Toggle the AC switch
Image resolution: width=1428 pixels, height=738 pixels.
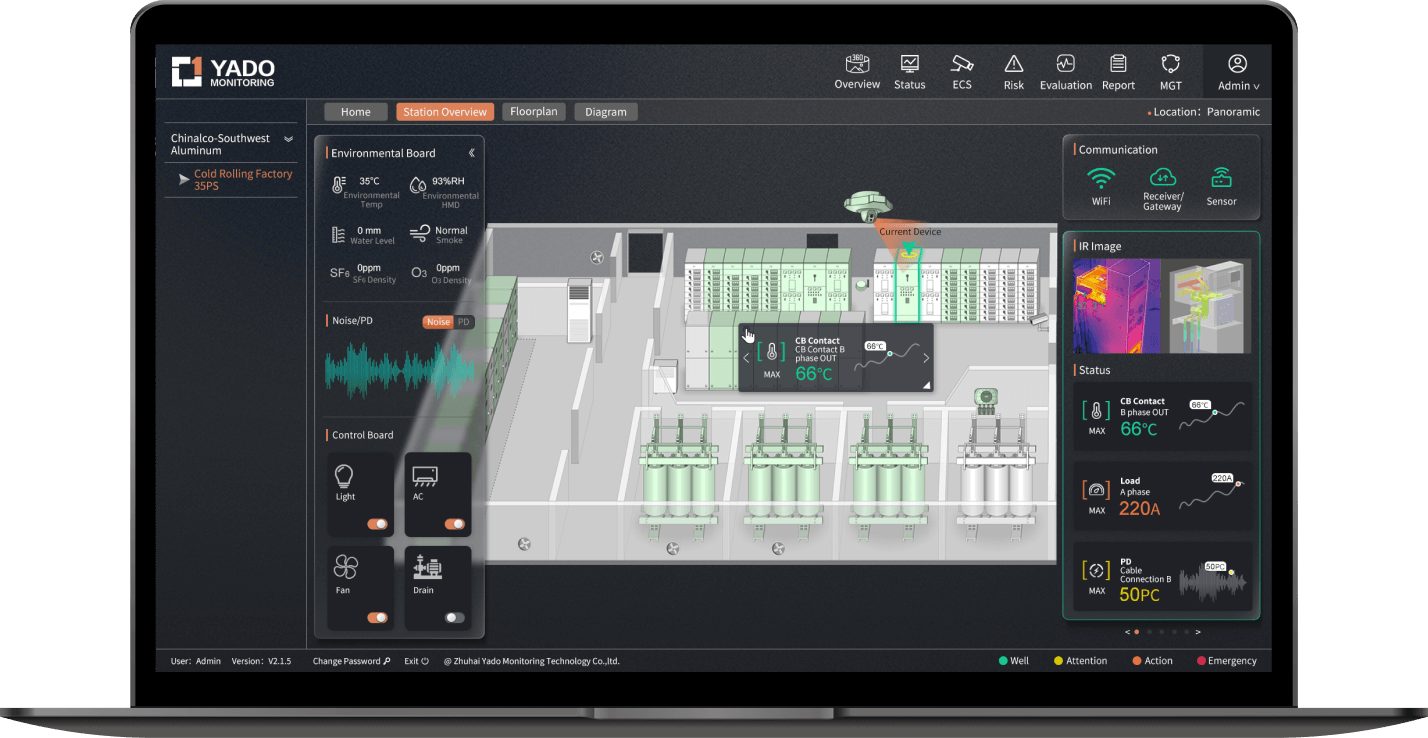coord(455,524)
